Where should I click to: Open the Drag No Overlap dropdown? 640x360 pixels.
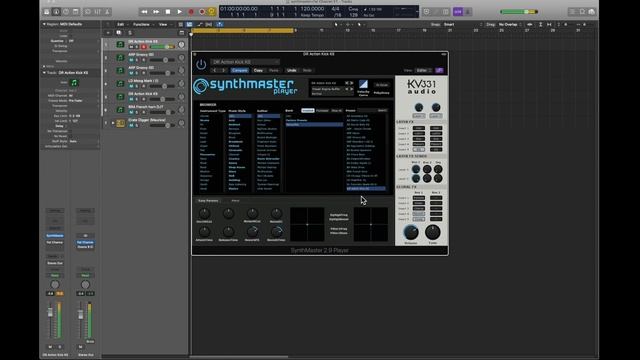510,24
